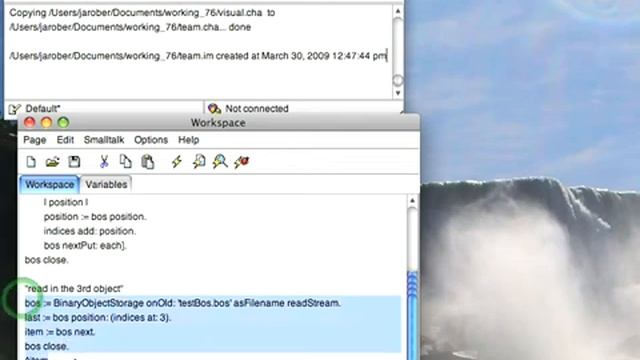Open the Help menu
640x360 pixels.
tap(189, 140)
